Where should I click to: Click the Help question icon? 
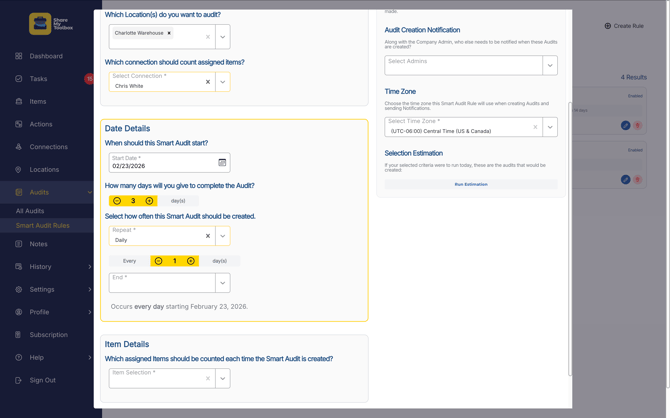18,357
